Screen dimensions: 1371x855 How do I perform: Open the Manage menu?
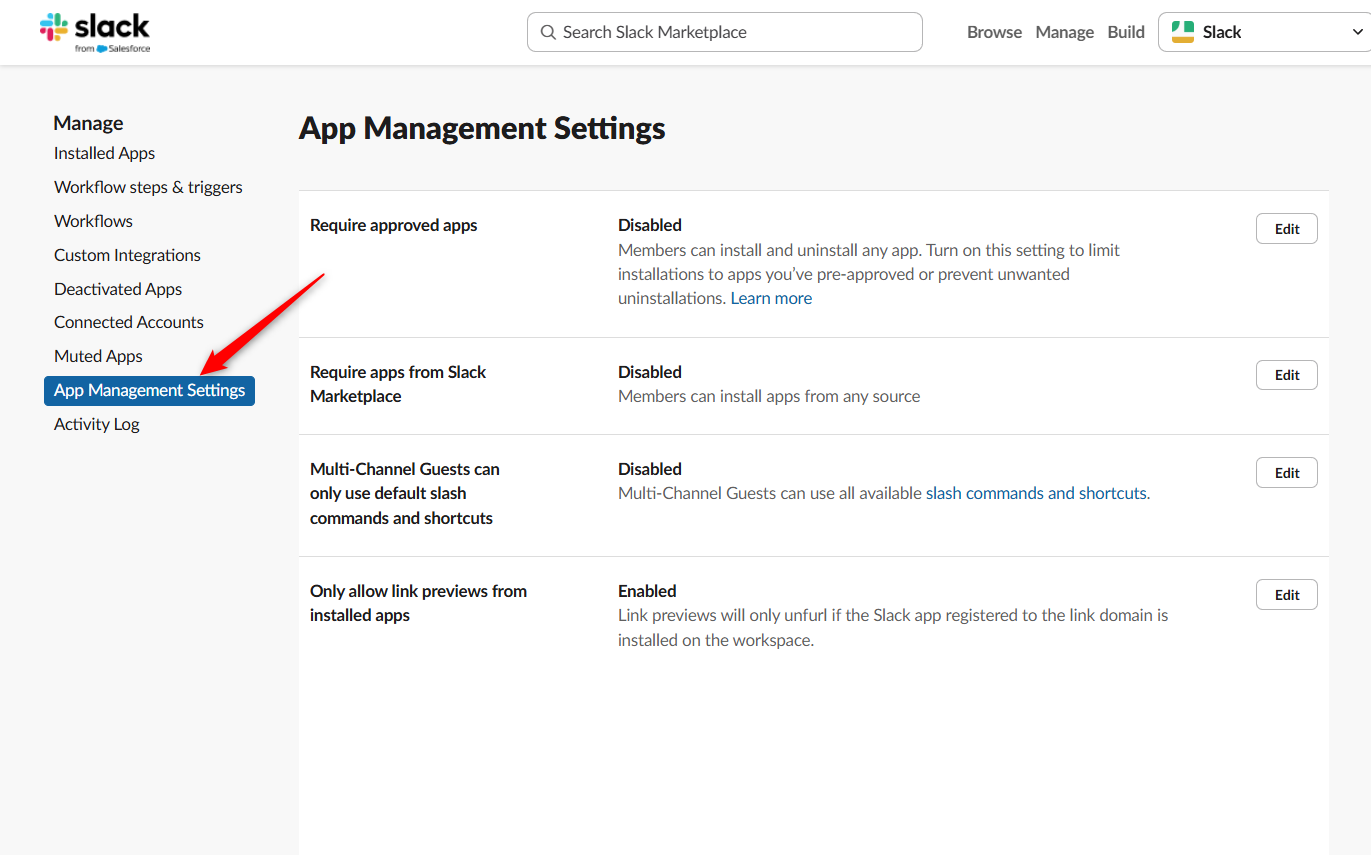pyautogui.click(x=1064, y=32)
